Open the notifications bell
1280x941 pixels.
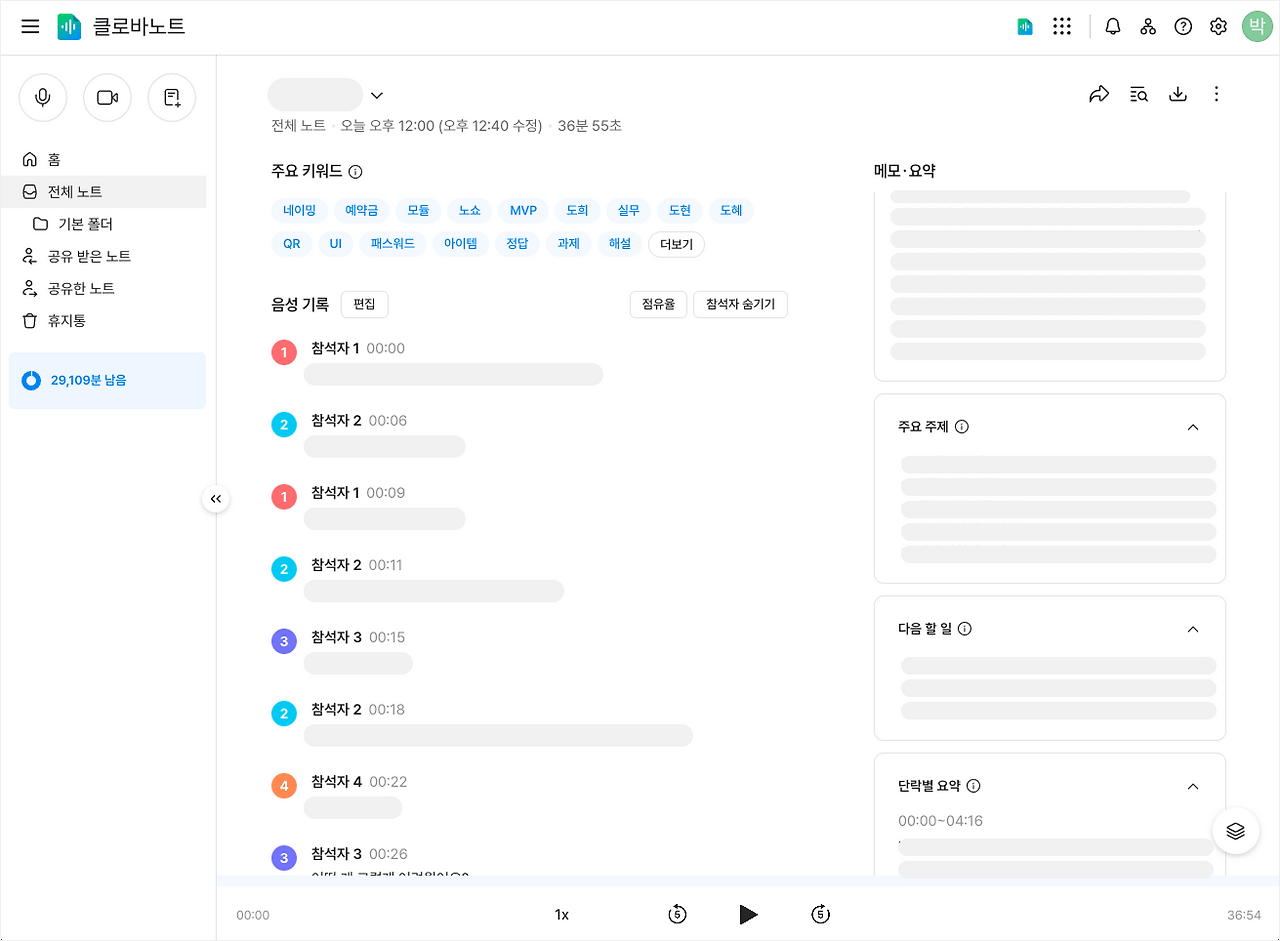(x=1113, y=27)
